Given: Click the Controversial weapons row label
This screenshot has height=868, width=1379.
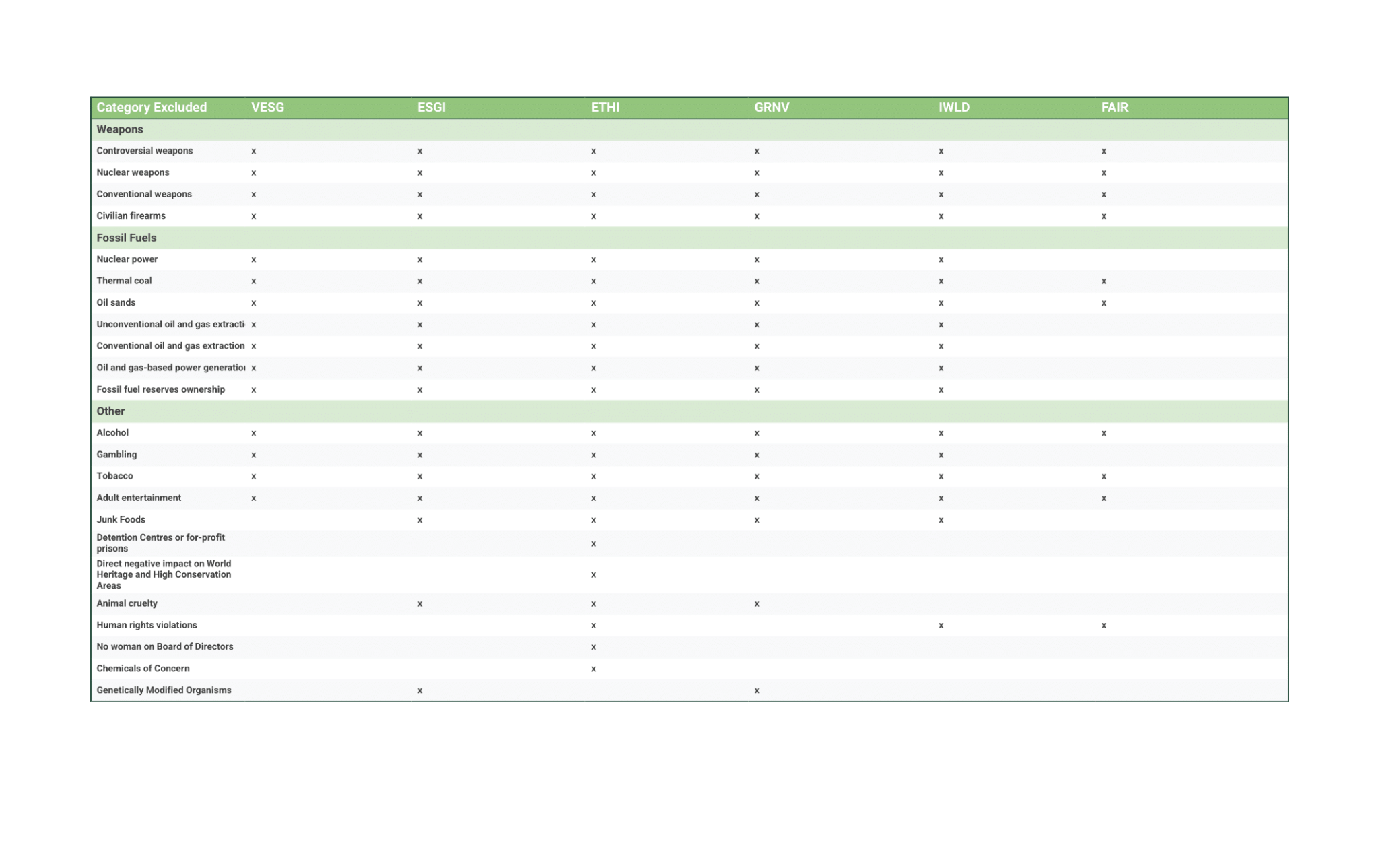Looking at the screenshot, I should pyautogui.click(x=144, y=151).
